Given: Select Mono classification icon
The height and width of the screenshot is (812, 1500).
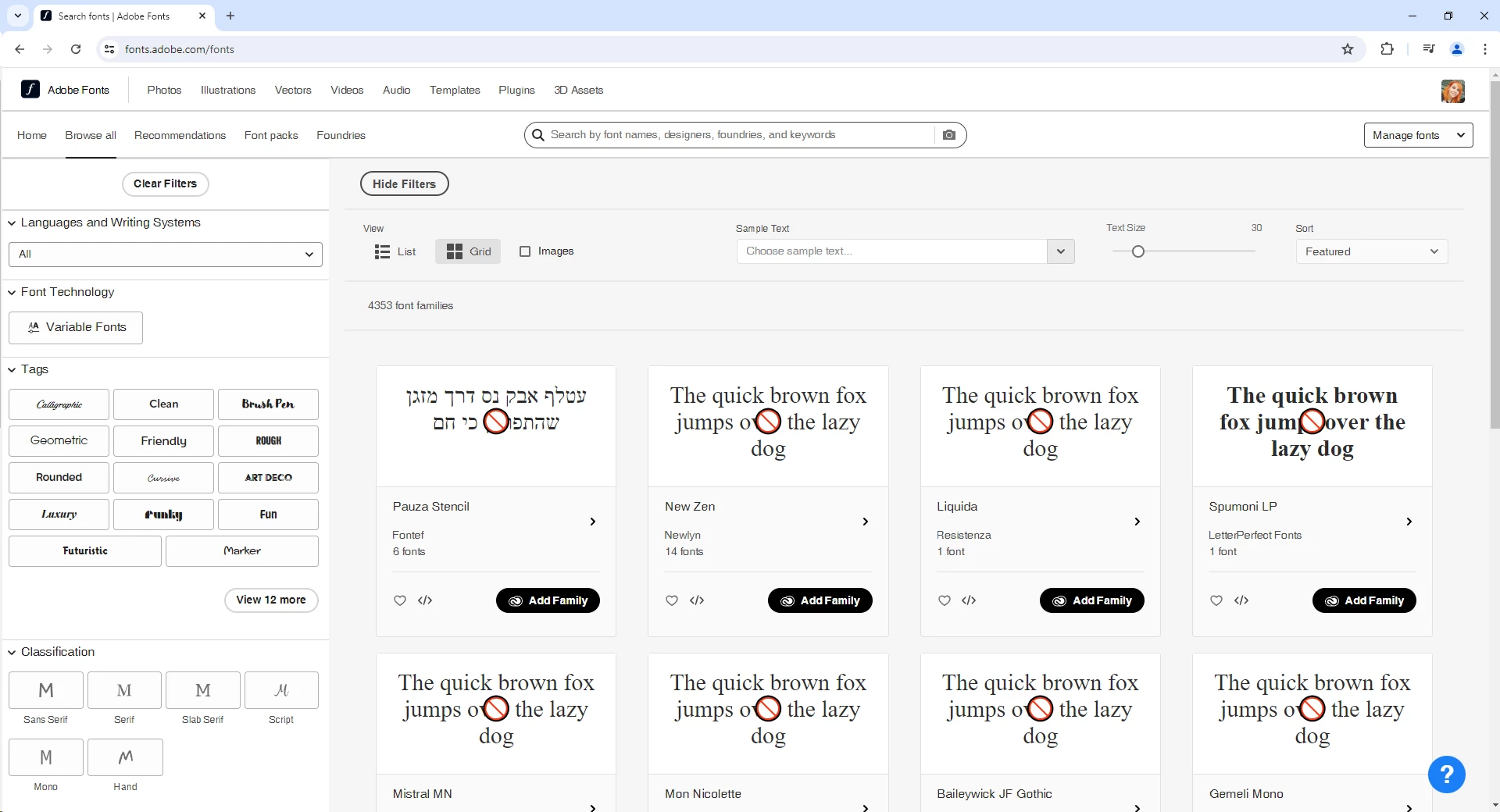Looking at the screenshot, I should pos(46,757).
